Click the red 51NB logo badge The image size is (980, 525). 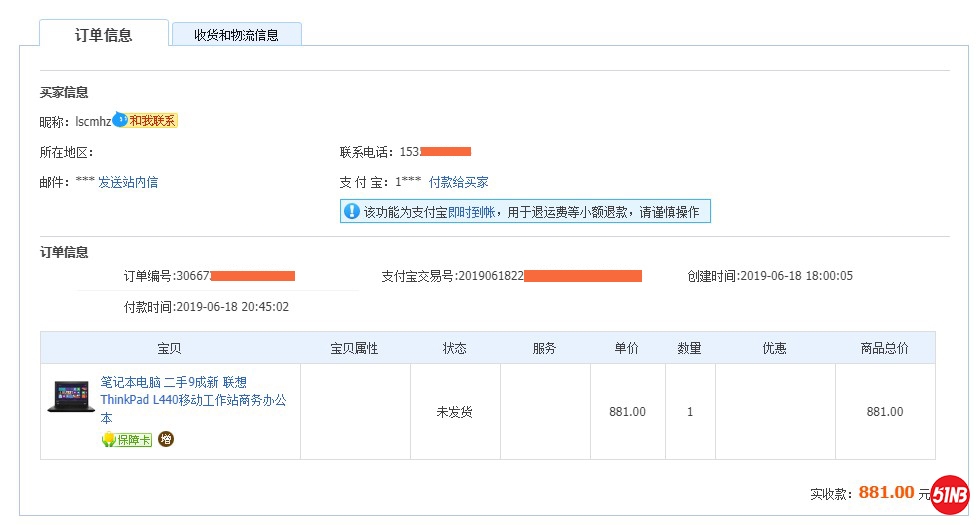click(949, 494)
